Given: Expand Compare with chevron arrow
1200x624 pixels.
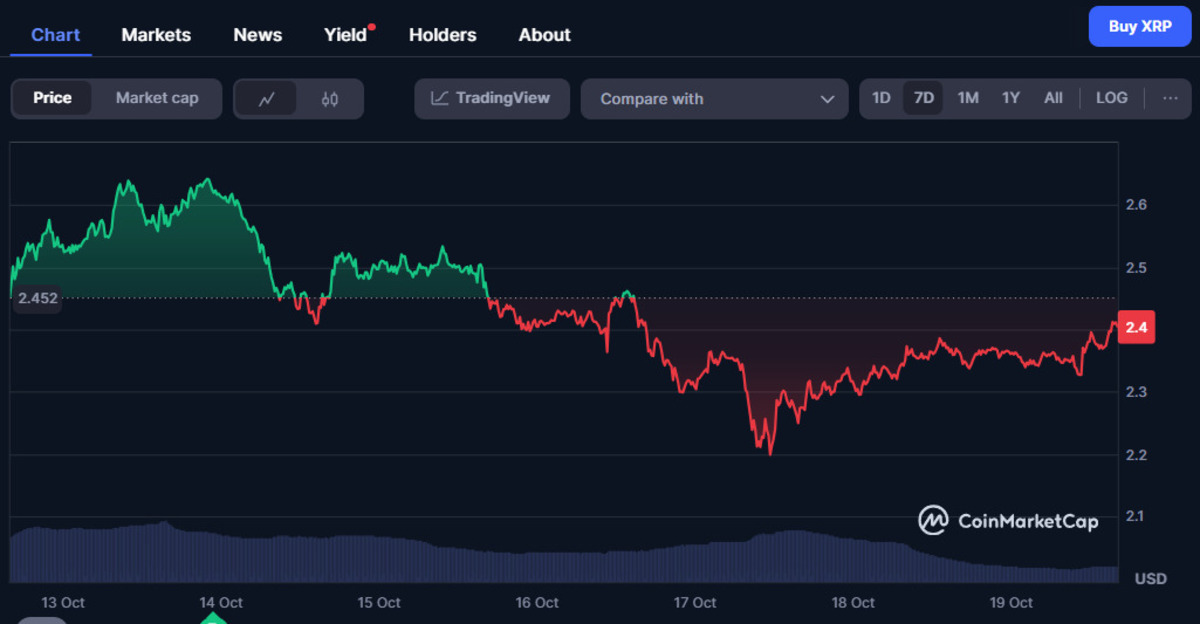Looking at the screenshot, I should pos(827,99).
